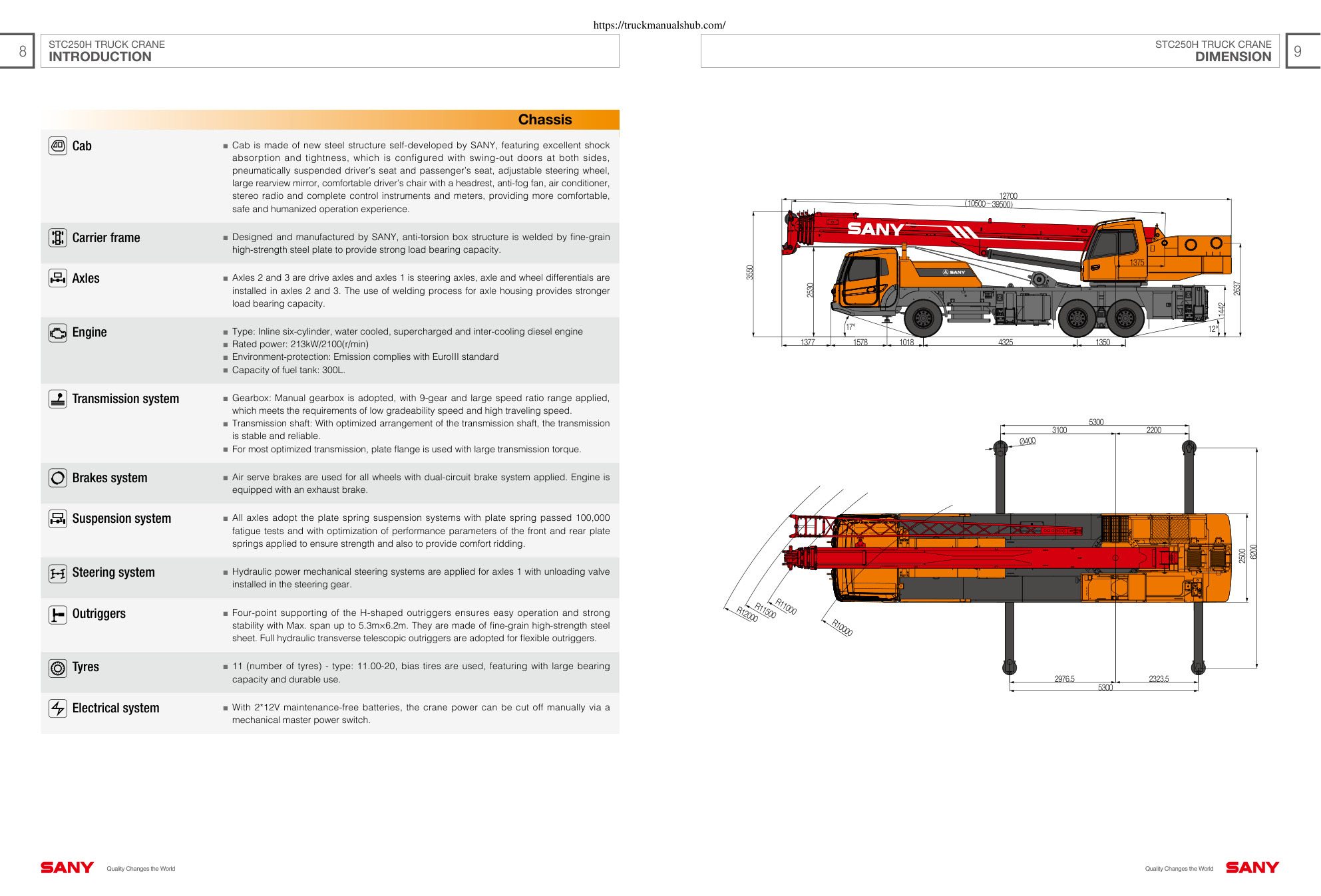Image resolution: width=1321 pixels, height=896 pixels.
Task: Click the "Brakes system" heading
Action: coord(110,478)
